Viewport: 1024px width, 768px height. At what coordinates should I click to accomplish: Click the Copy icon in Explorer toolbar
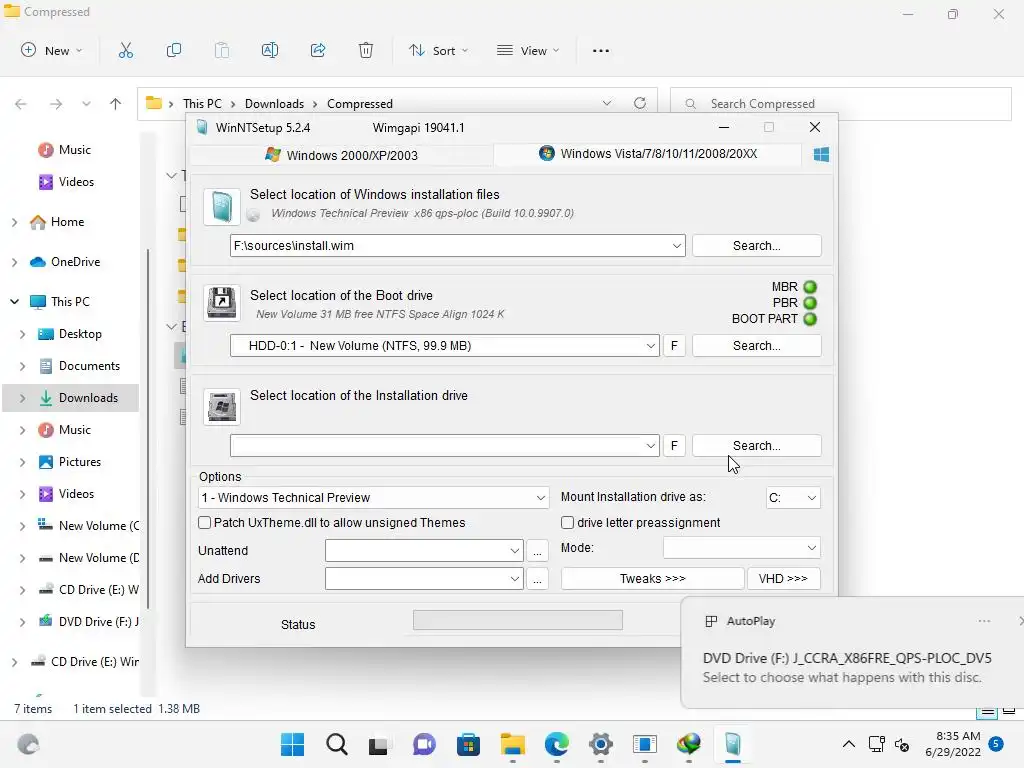pyautogui.click(x=174, y=50)
